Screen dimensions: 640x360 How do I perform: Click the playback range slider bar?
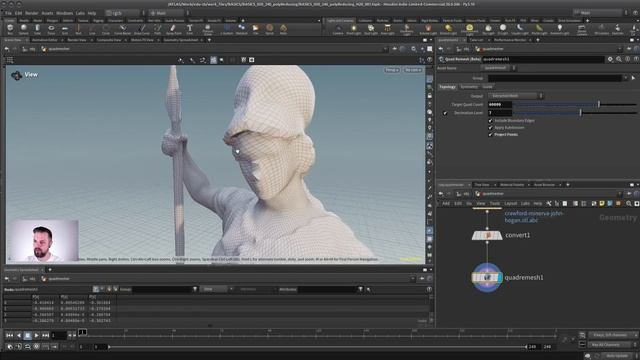(318, 347)
